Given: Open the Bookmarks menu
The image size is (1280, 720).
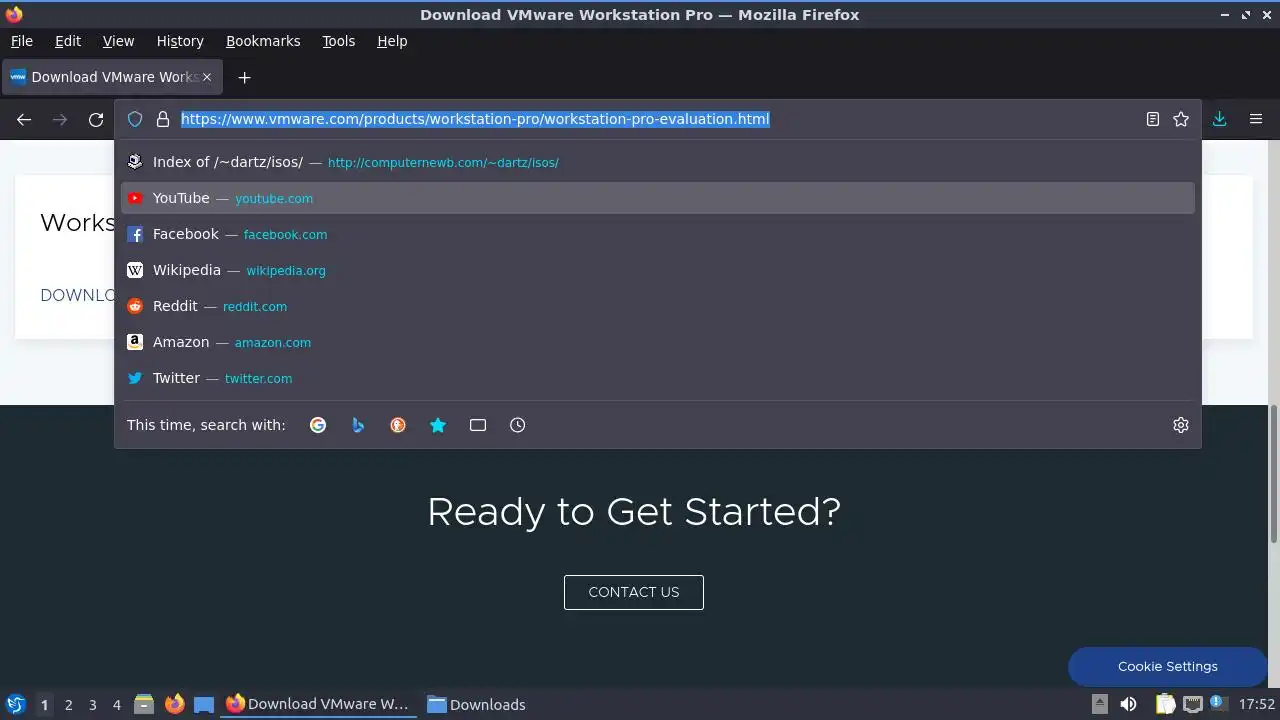Looking at the screenshot, I should 263,41.
